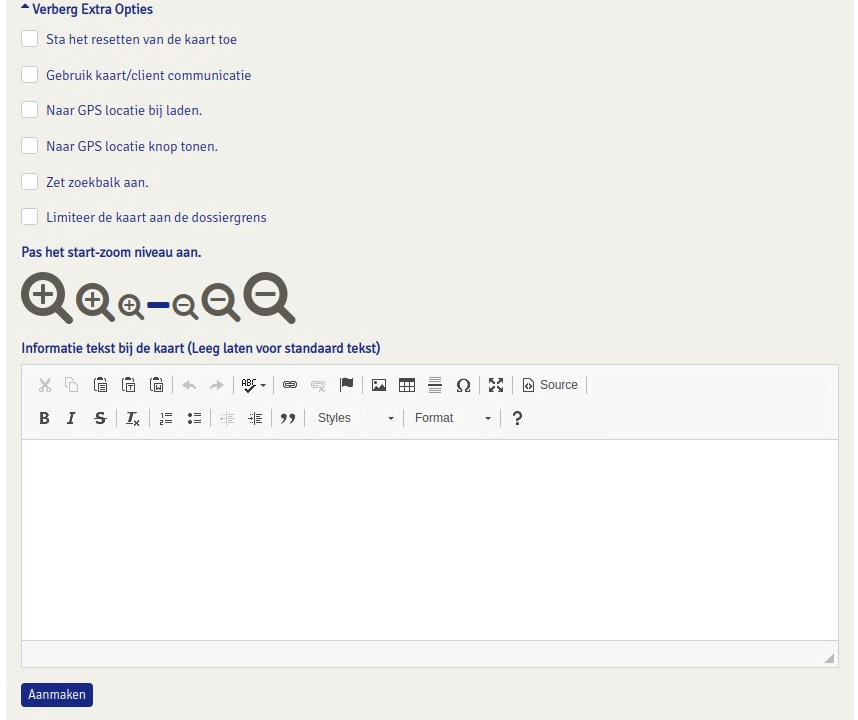Enable 'Sta het resetten van de kaart toe'
858x720 pixels.
tap(30, 39)
